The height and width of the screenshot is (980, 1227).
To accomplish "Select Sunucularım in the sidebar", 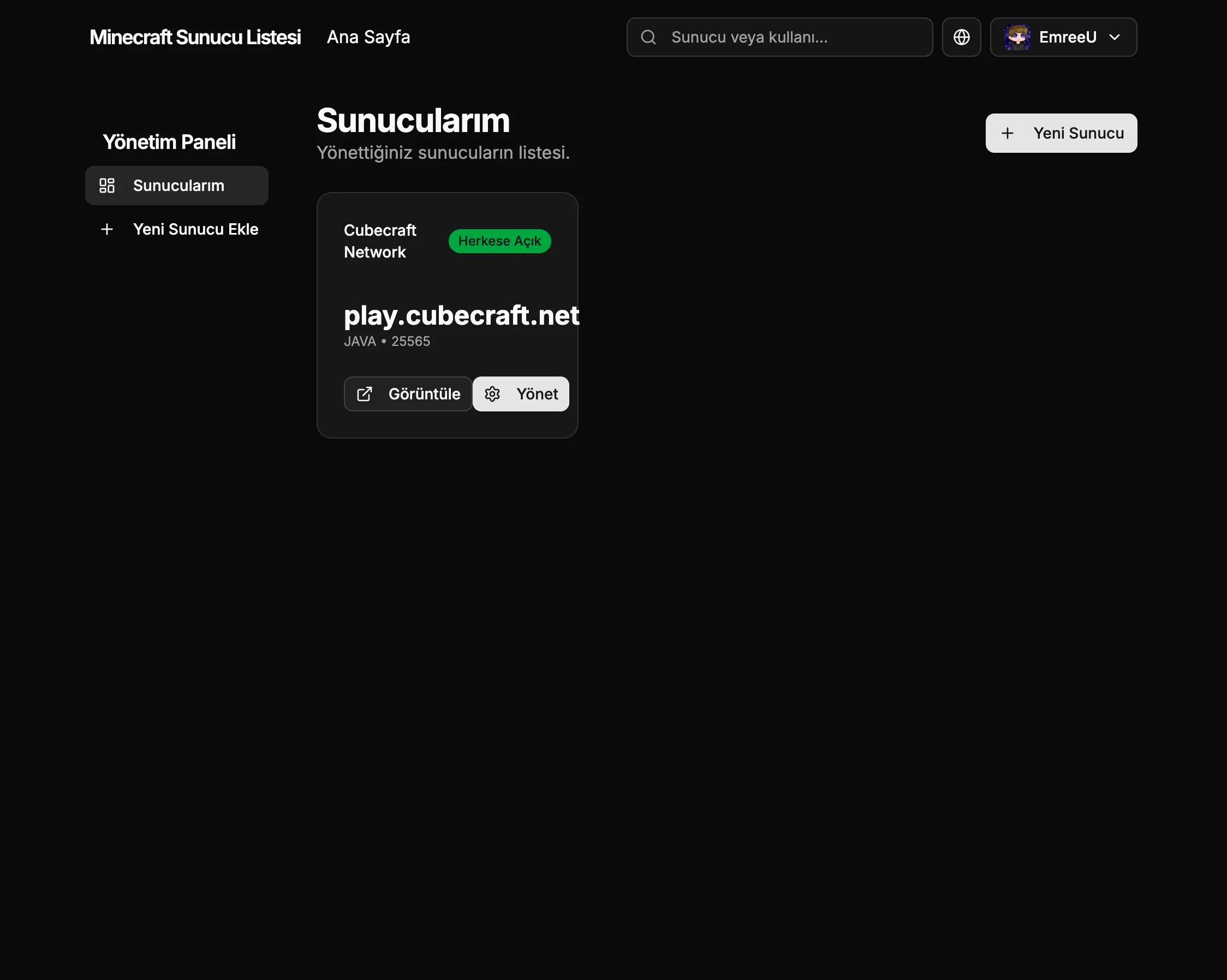I will point(176,186).
